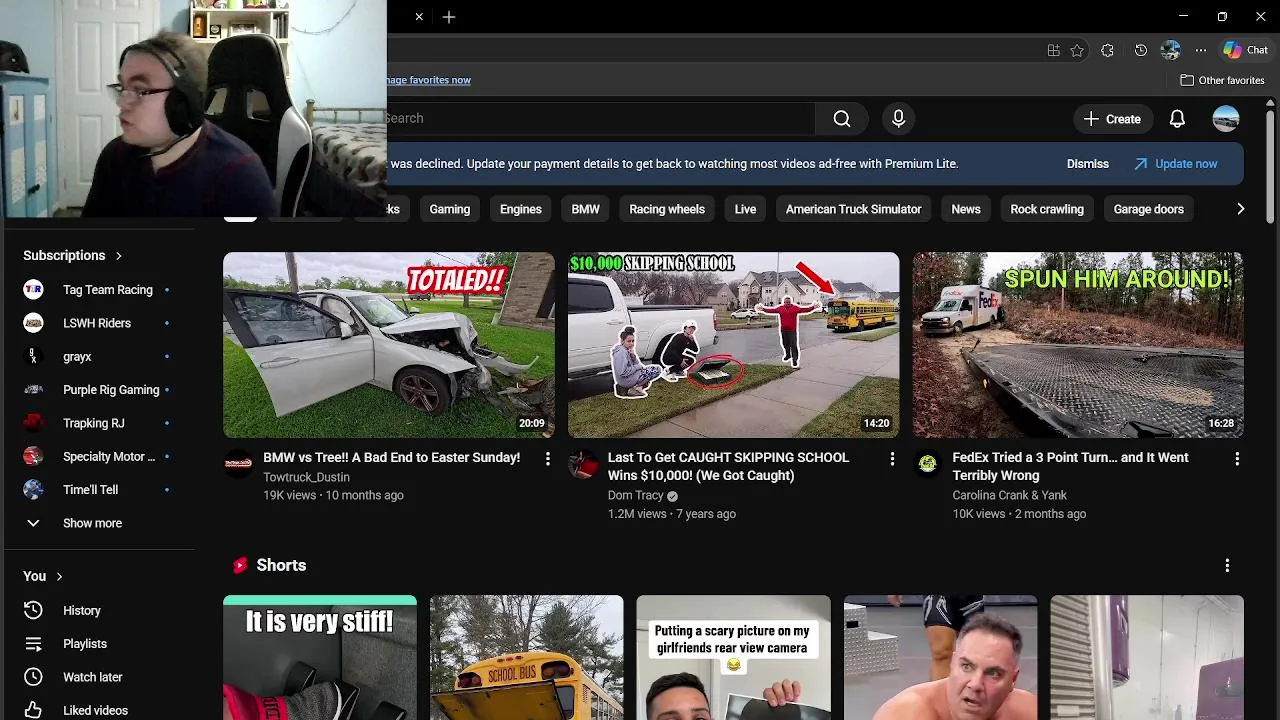
Task: Start voice search with microphone icon
Action: [x=898, y=119]
